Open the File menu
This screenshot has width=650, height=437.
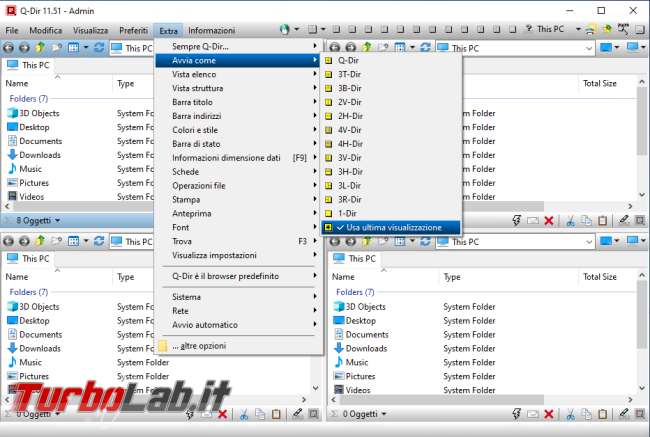[12, 30]
